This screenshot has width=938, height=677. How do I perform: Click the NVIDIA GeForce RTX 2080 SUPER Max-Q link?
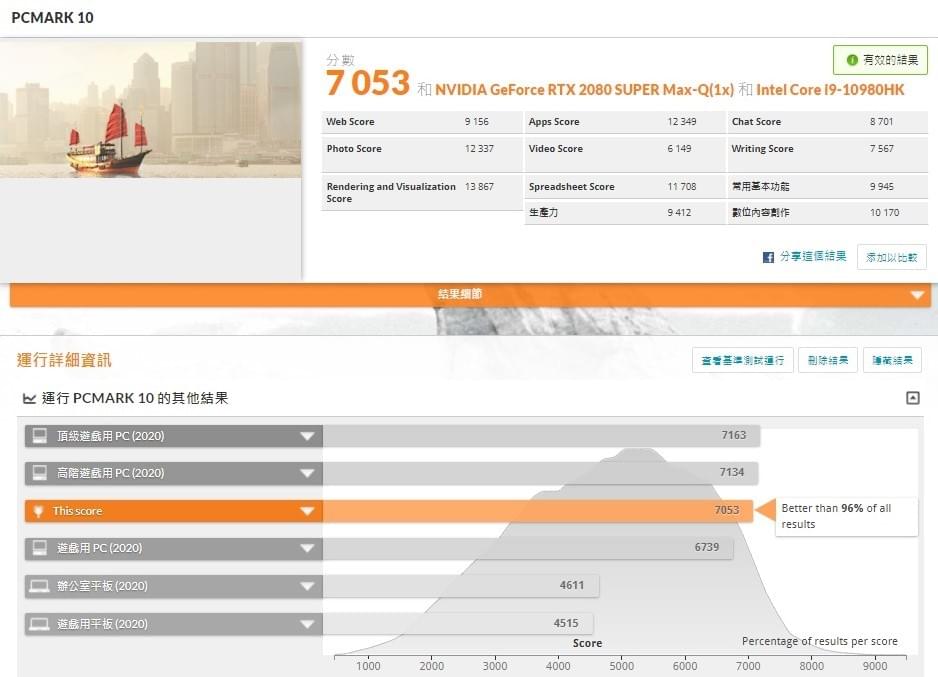tap(584, 90)
